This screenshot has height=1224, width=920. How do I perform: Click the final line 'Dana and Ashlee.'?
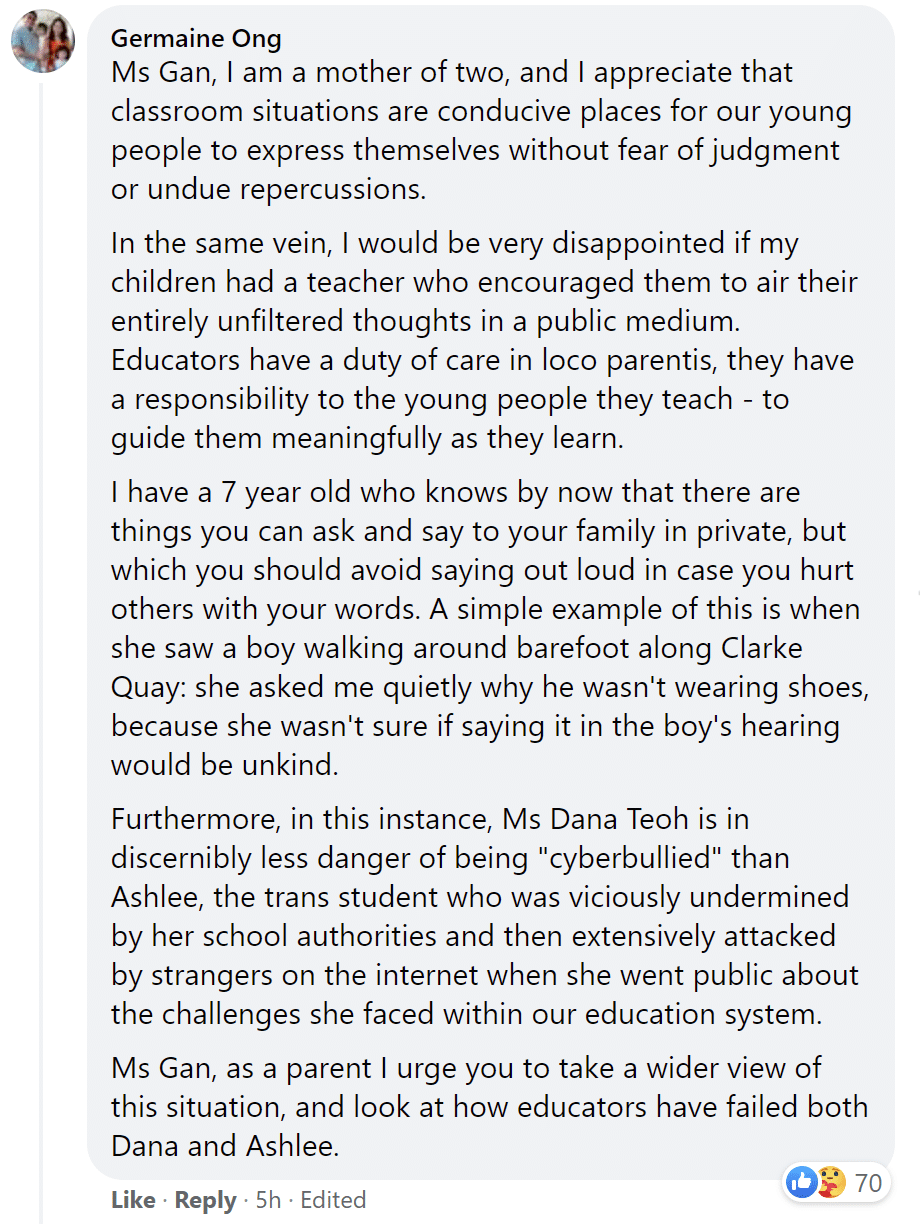pos(225,1145)
